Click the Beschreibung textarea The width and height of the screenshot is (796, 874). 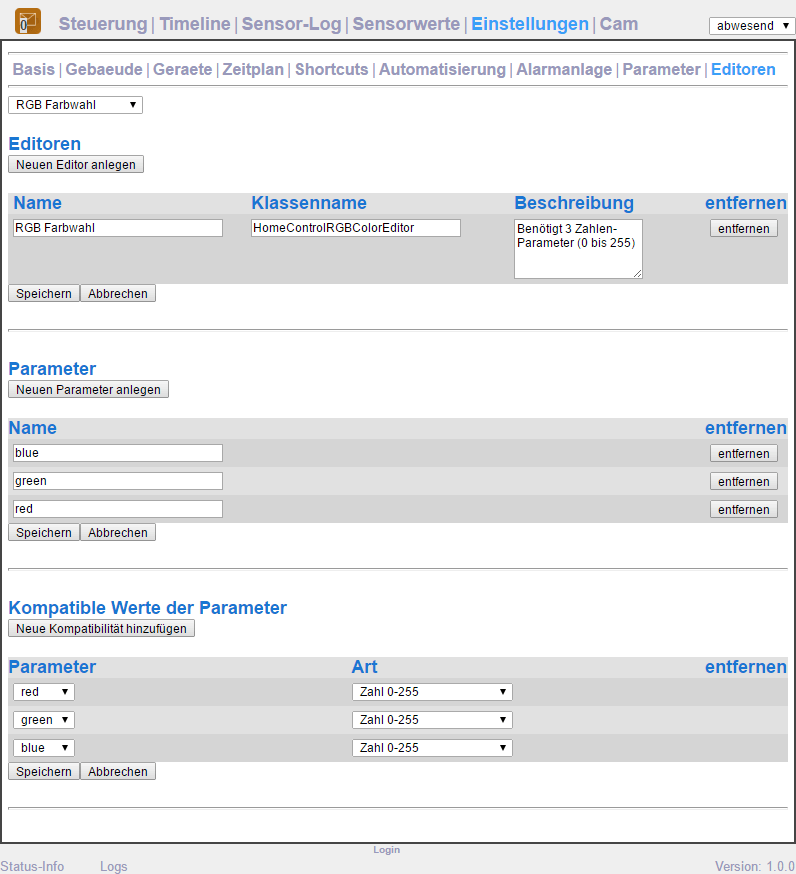point(578,249)
